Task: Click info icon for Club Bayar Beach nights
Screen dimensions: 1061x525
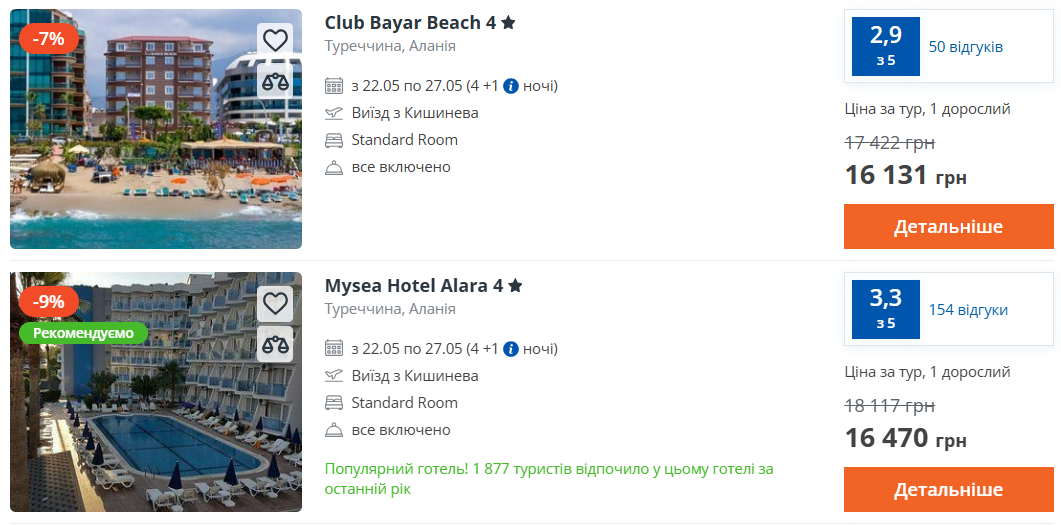Action: click(511, 86)
